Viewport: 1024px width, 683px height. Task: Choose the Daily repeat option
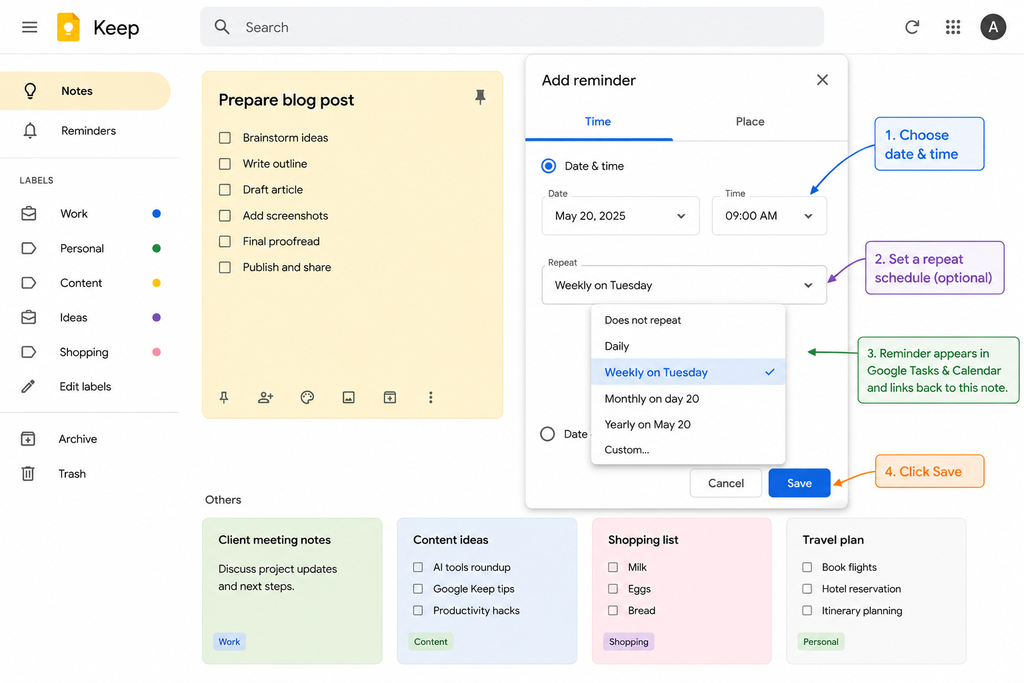pyautogui.click(x=688, y=346)
